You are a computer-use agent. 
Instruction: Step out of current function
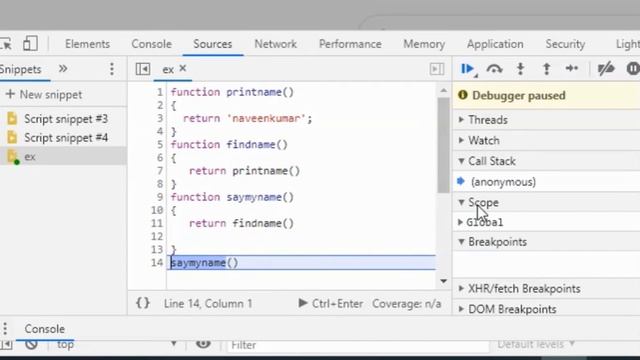pyautogui.click(x=547, y=69)
